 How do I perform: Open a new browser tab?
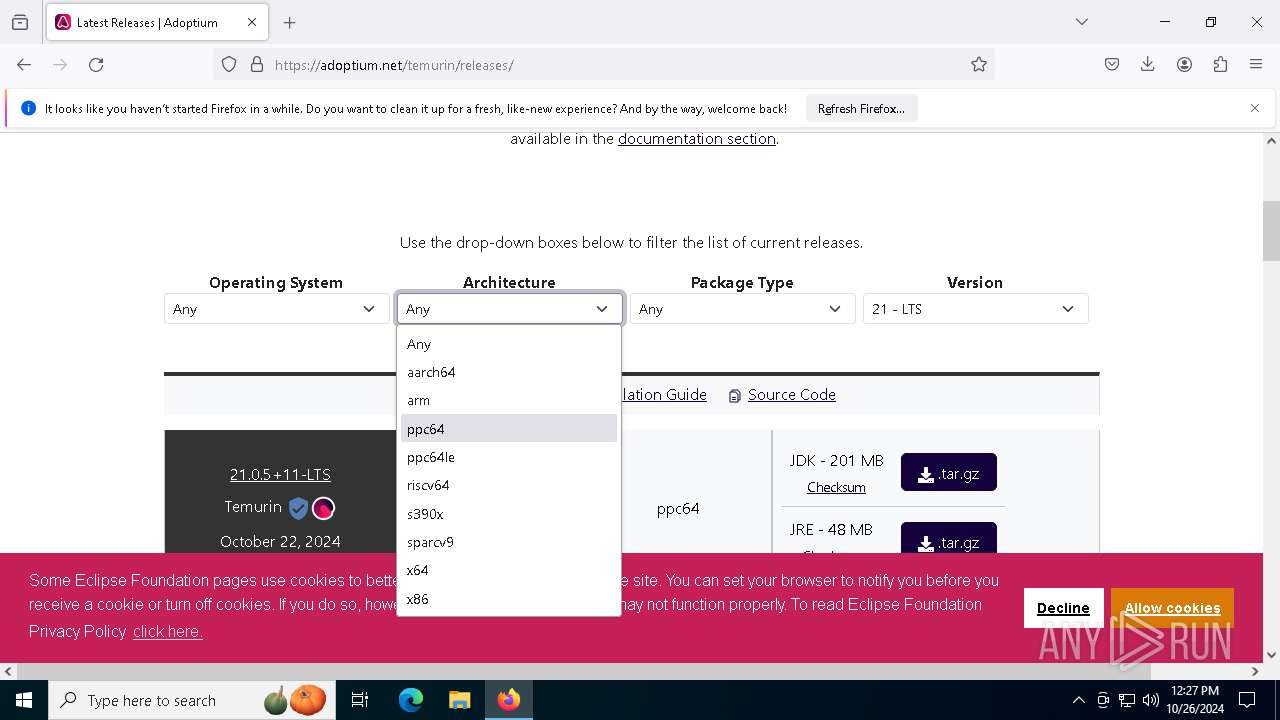point(290,22)
